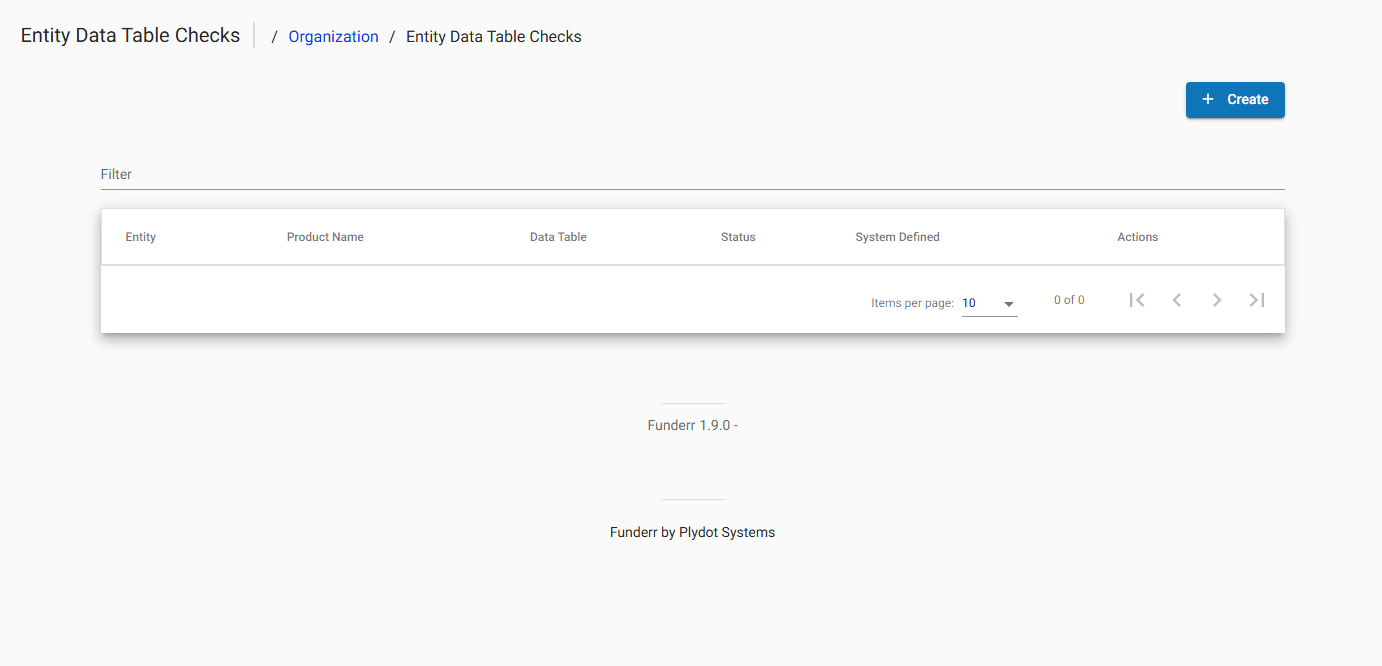Jump to the last page

click(1257, 299)
